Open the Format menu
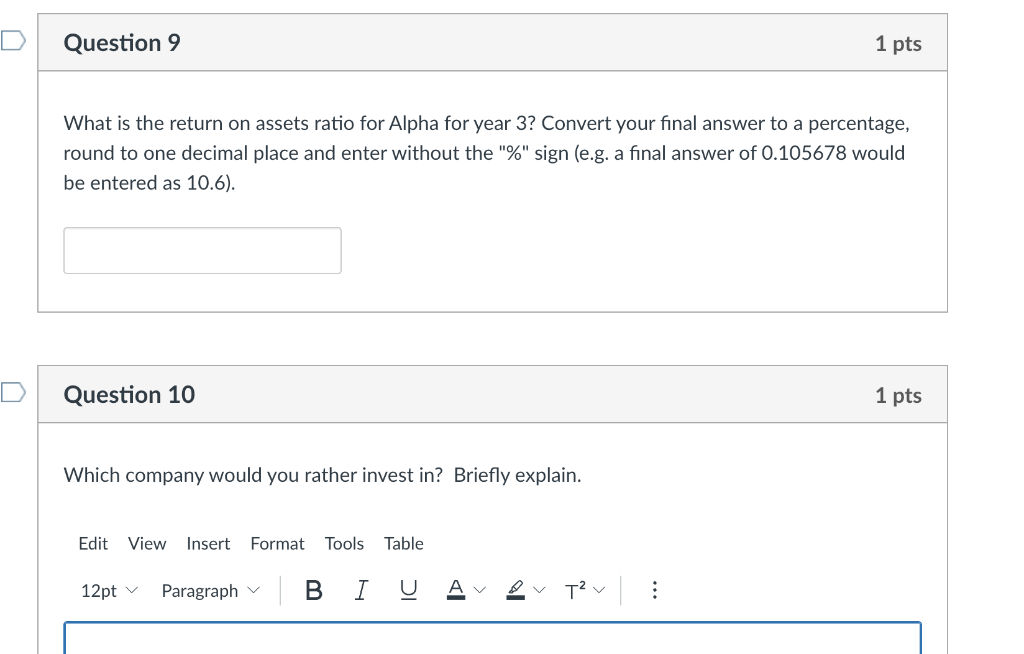Image resolution: width=1024 pixels, height=654 pixels. (277, 543)
